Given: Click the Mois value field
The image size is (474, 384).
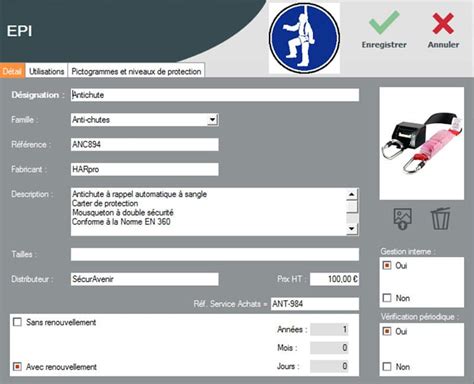Looking at the screenshot, I should [329, 348].
